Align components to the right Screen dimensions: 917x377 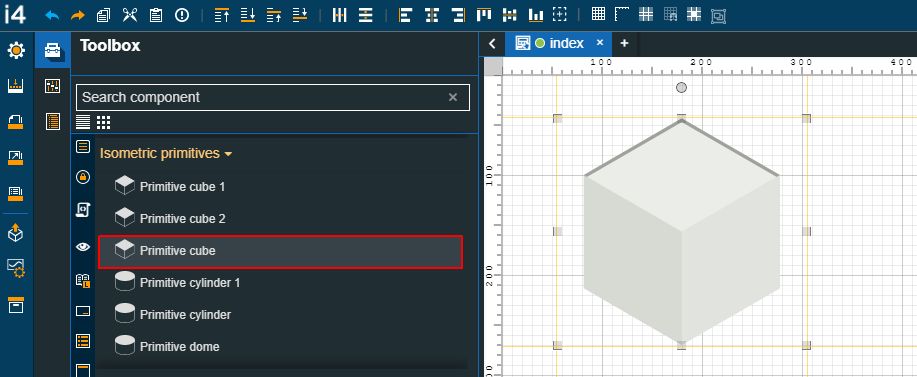[458, 15]
